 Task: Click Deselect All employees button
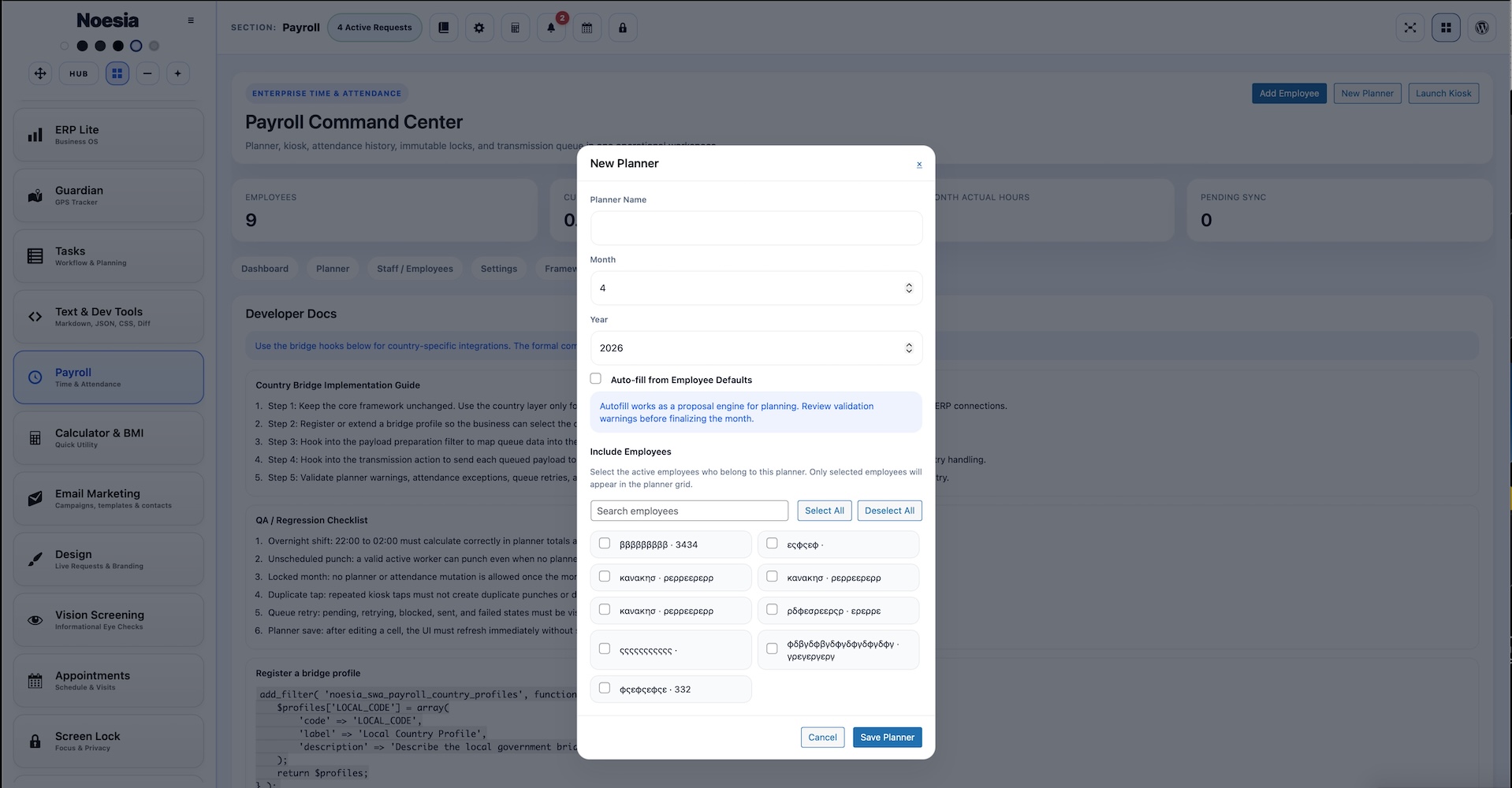tap(889, 511)
